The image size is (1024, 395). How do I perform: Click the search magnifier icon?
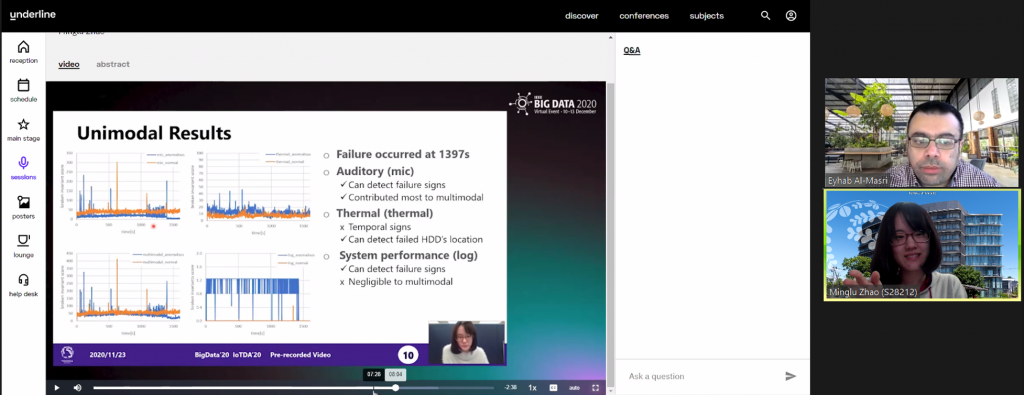[x=765, y=16]
